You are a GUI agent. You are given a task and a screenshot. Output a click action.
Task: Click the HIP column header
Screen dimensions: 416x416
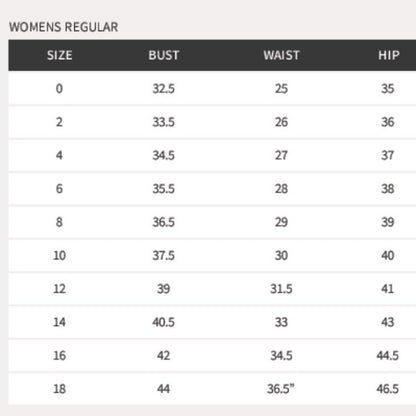[389, 55]
